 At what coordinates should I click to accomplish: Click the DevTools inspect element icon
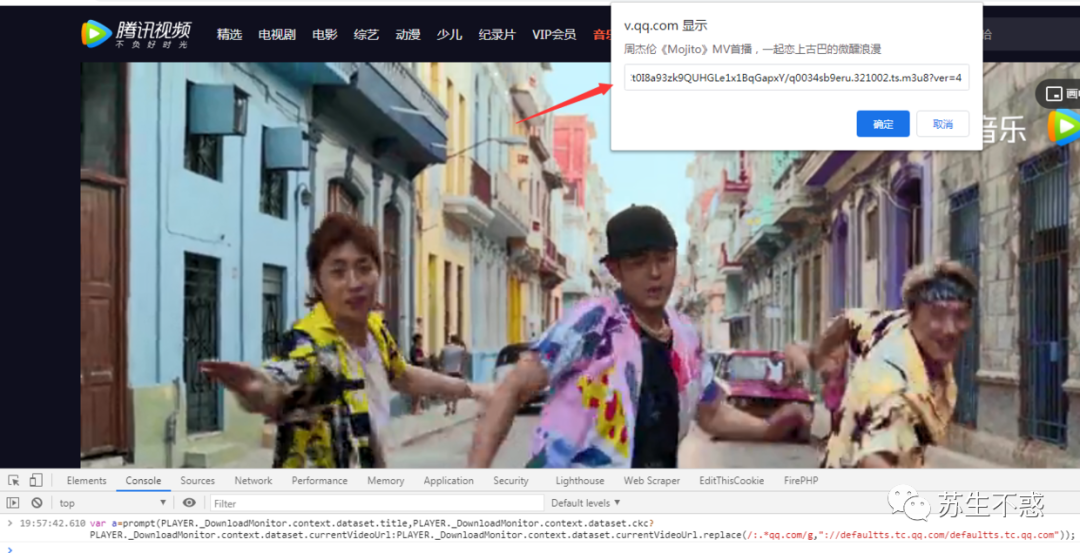click(14, 480)
